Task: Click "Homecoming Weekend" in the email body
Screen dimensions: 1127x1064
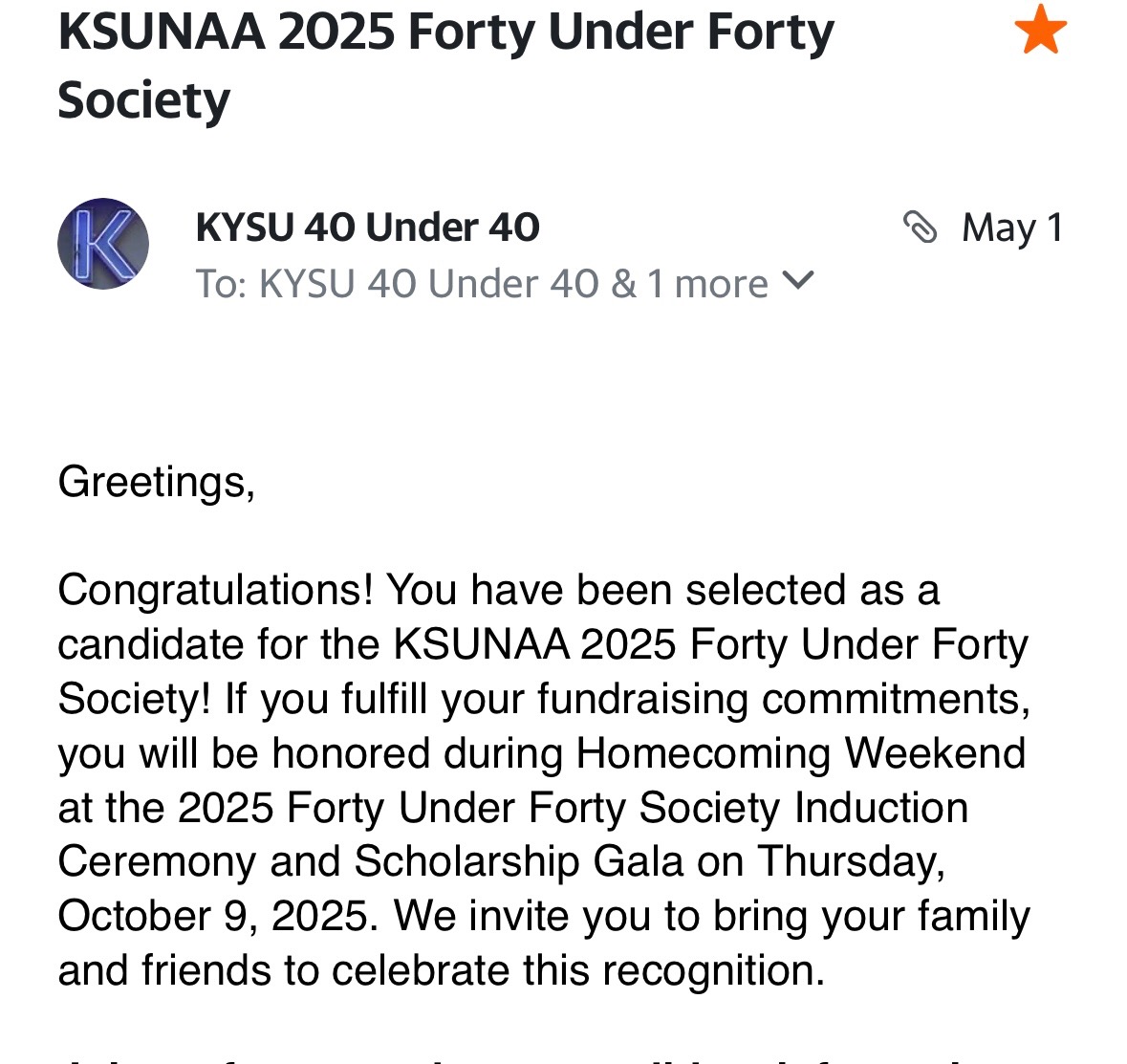Action: 800,753
